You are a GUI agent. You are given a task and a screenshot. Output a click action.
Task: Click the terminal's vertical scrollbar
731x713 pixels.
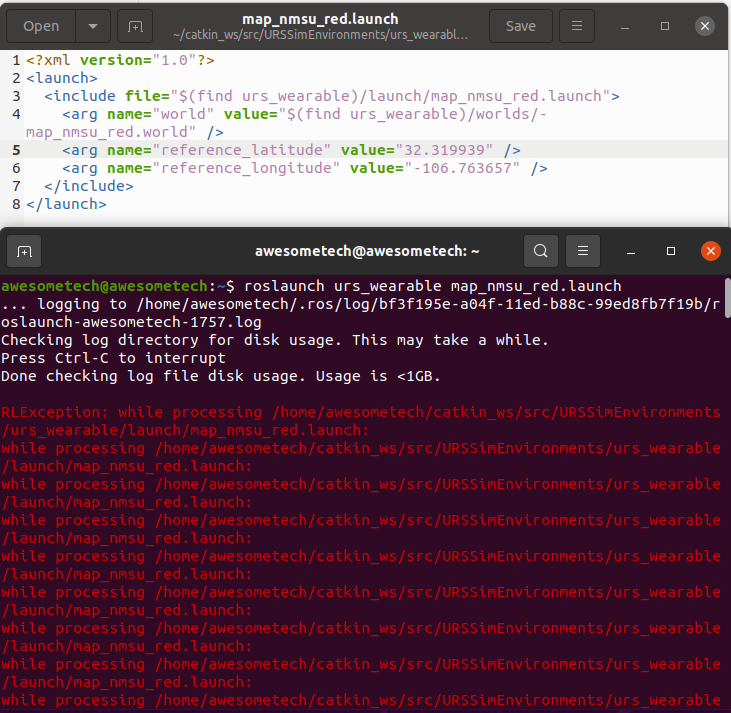click(x=725, y=298)
